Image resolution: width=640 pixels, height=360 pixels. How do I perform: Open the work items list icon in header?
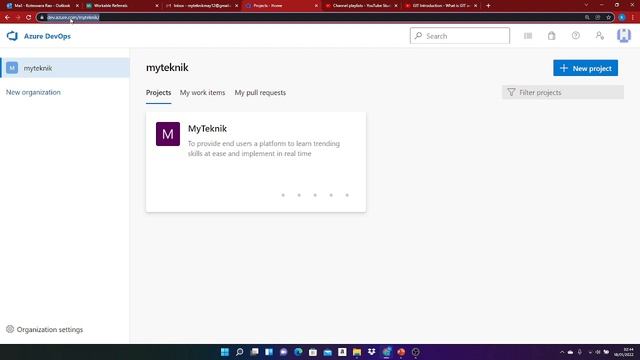pos(528,36)
